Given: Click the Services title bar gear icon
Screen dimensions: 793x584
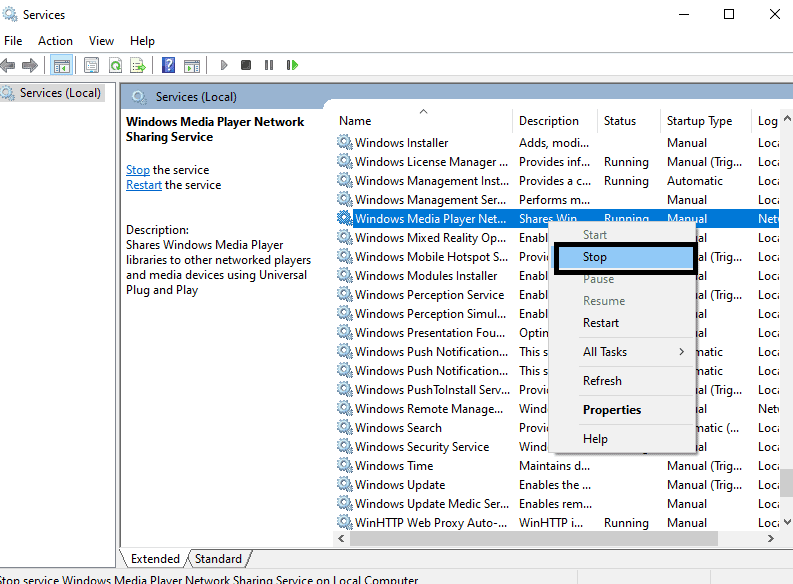Looking at the screenshot, I should pos(10,14).
